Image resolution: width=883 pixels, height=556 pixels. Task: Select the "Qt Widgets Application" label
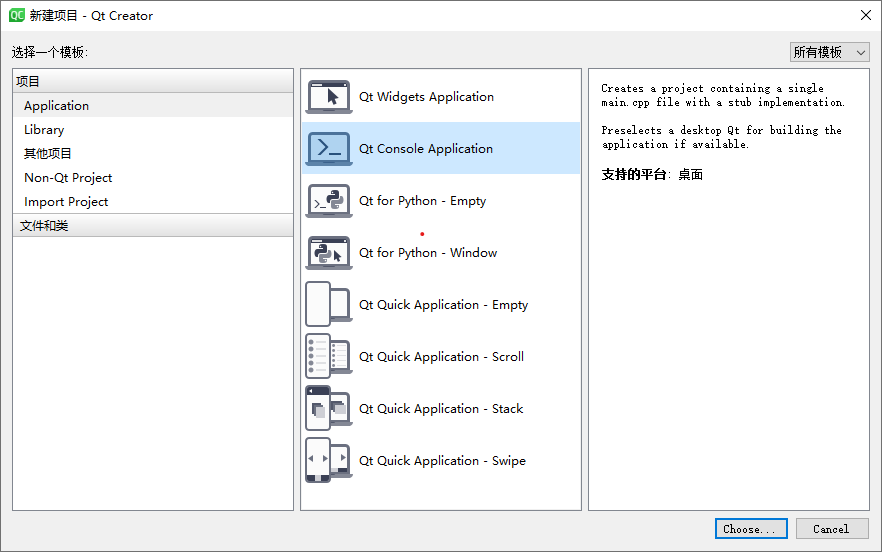[x=426, y=97]
